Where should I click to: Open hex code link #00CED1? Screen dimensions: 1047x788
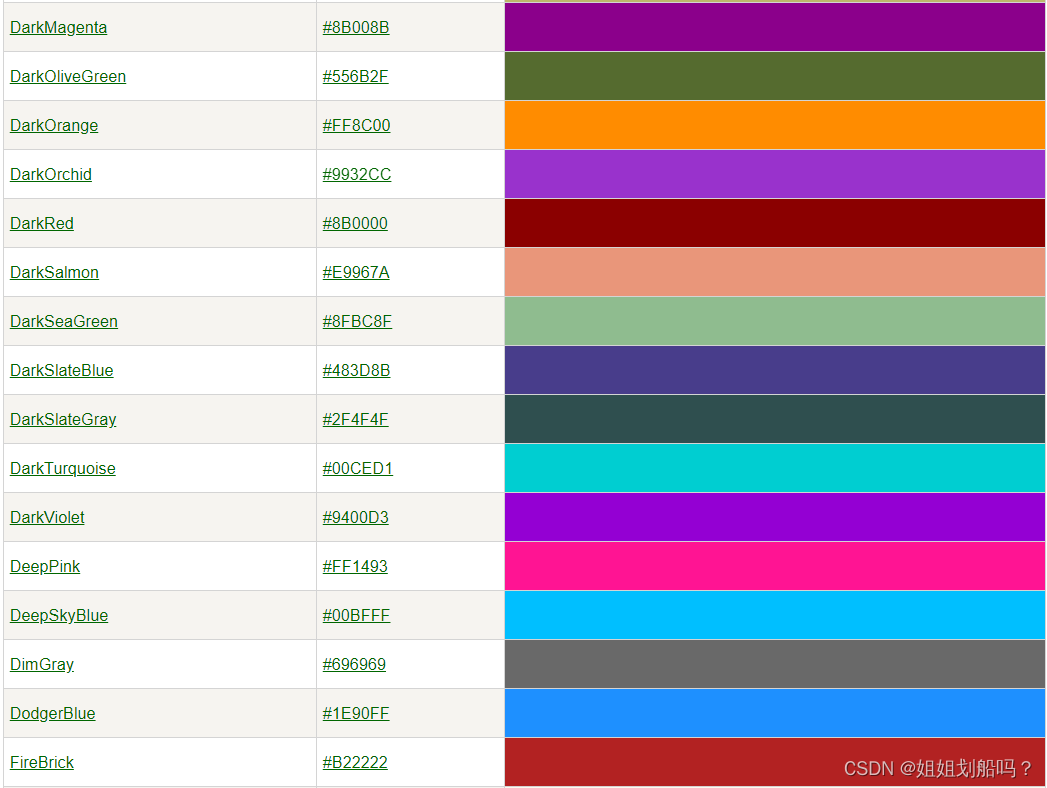(358, 469)
